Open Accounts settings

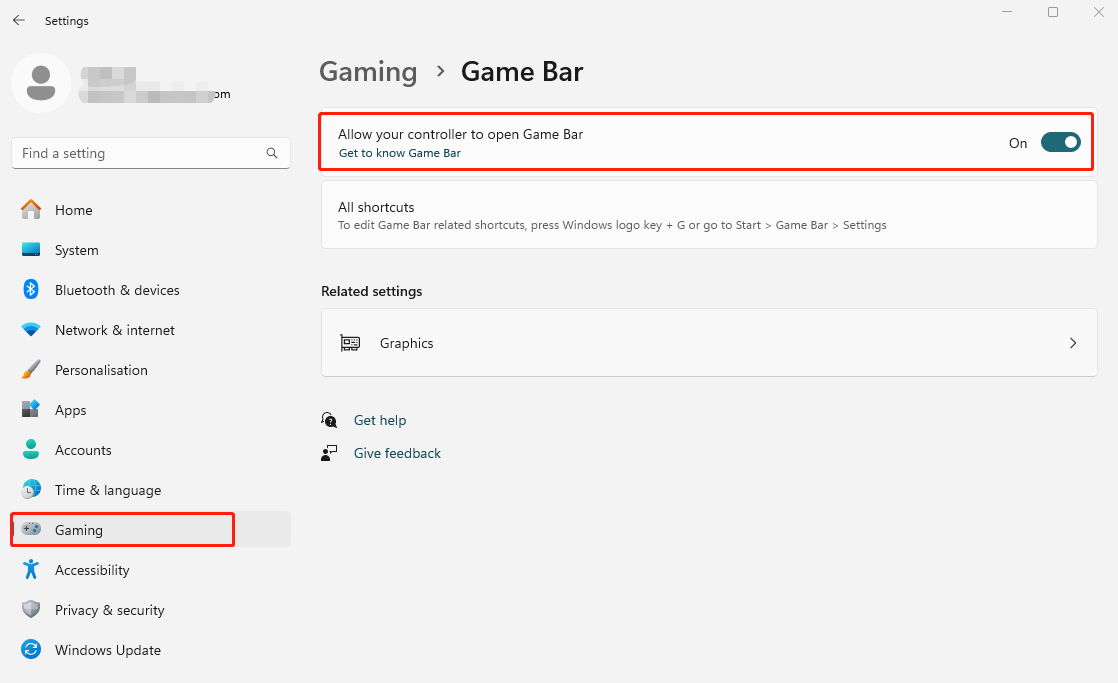point(151,449)
